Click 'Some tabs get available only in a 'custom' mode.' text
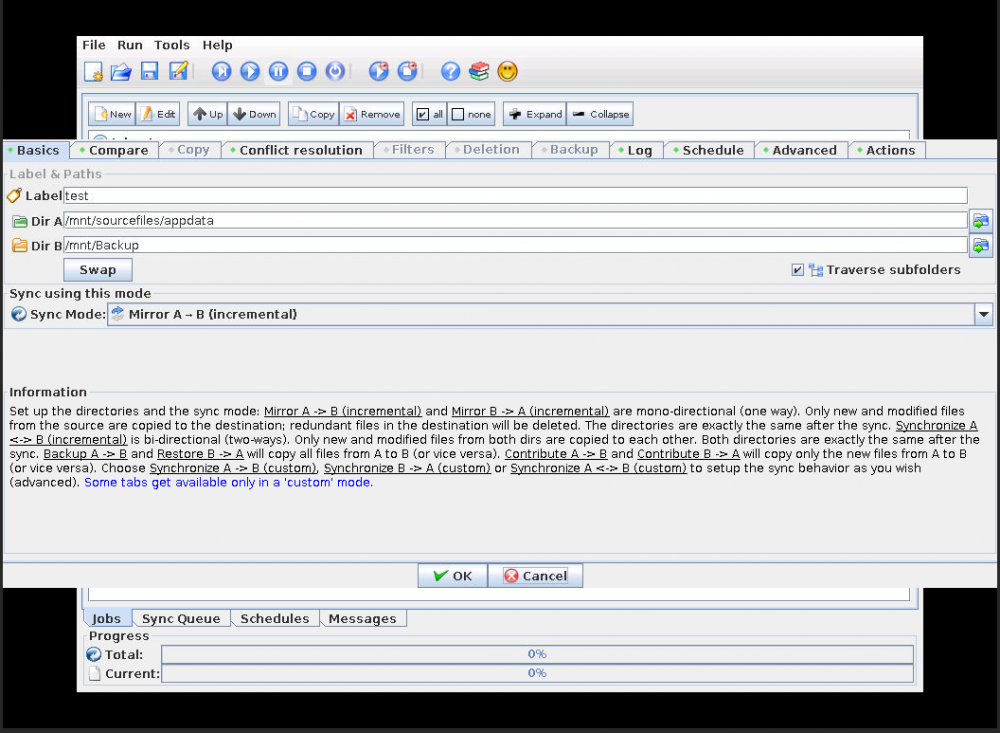The height and width of the screenshot is (733, 1000). pyautogui.click(x=228, y=483)
